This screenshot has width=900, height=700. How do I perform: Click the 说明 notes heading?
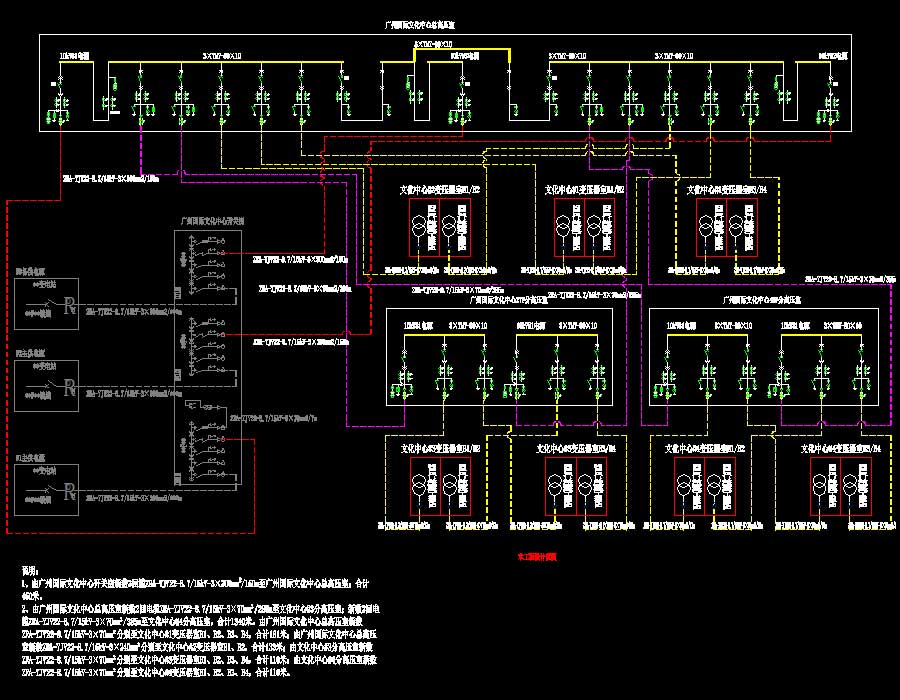tap(31, 568)
